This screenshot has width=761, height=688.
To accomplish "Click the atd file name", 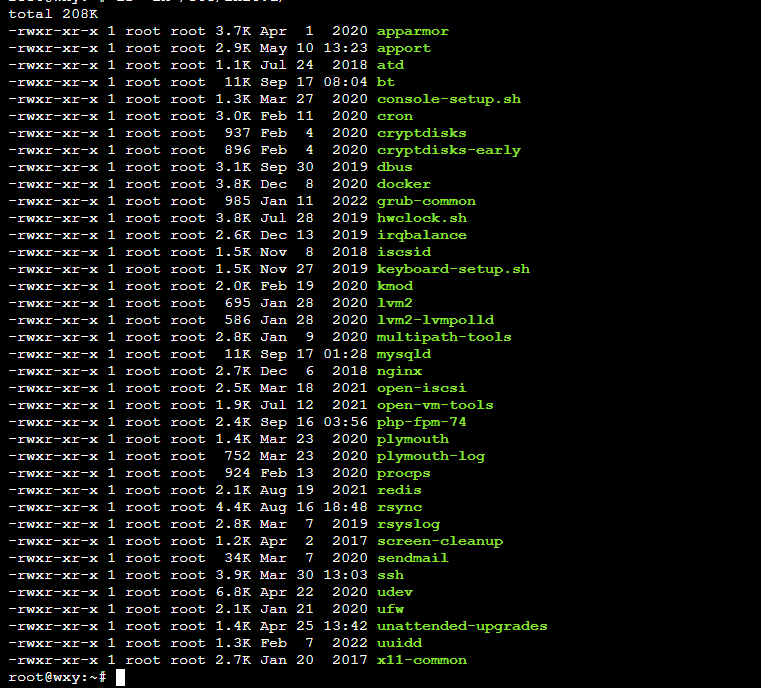I will [390, 65].
